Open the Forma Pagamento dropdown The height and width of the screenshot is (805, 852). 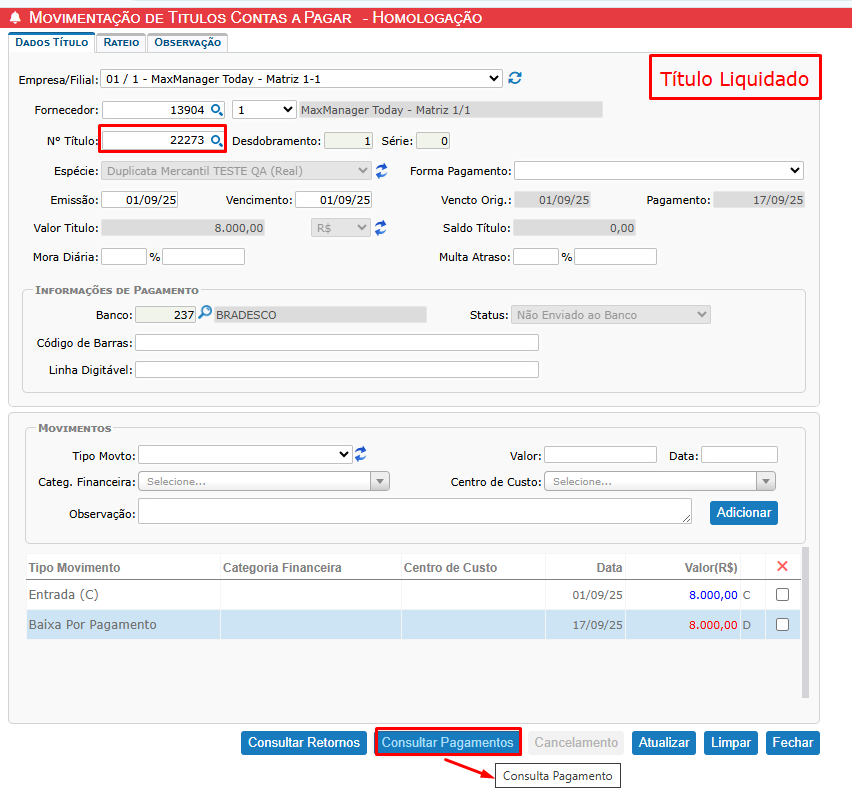coord(659,171)
